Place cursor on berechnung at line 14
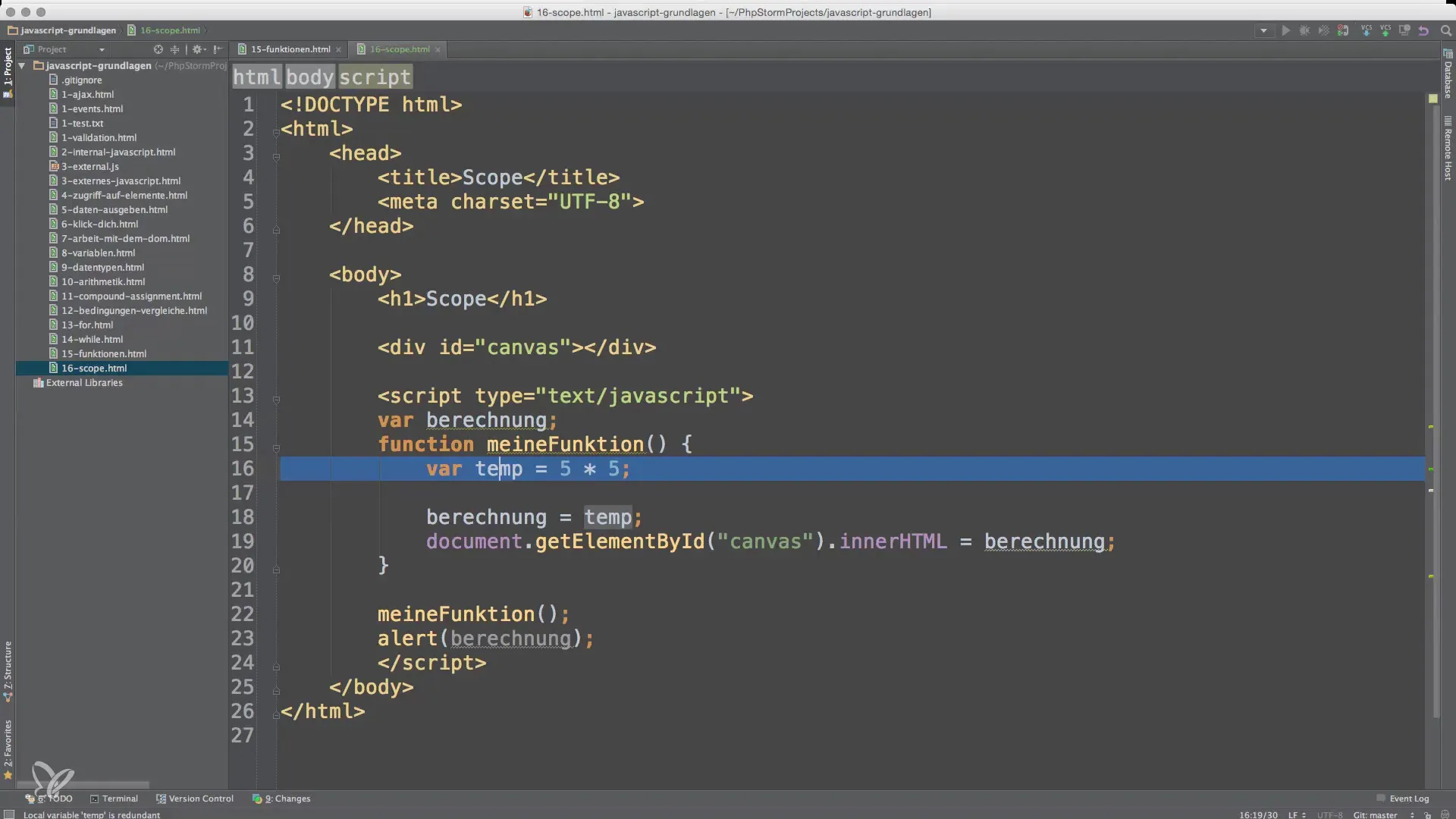The height and width of the screenshot is (819, 1456). click(x=486, y=420)
